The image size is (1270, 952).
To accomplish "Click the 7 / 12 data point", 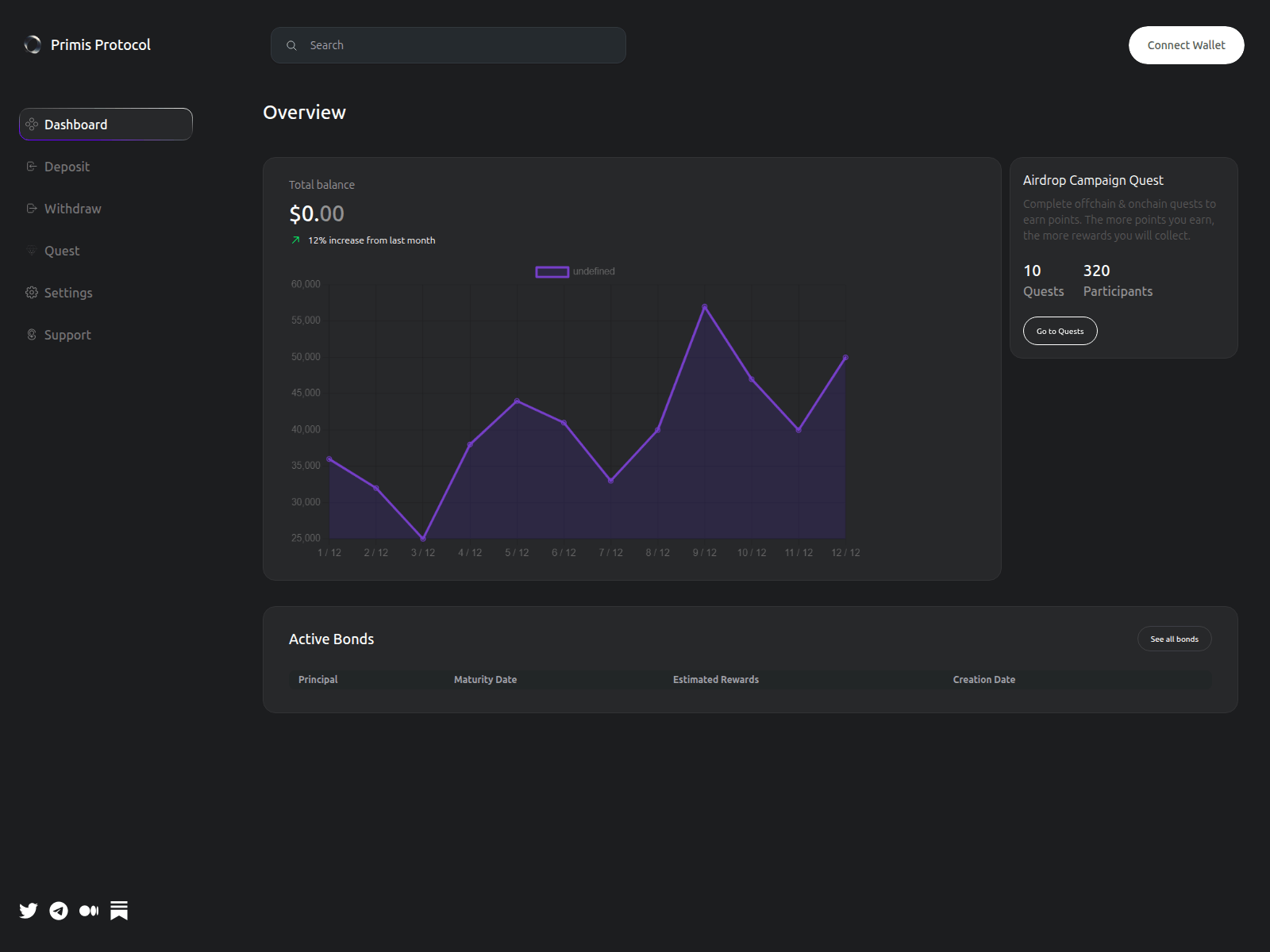I will [x=610, y=481].
